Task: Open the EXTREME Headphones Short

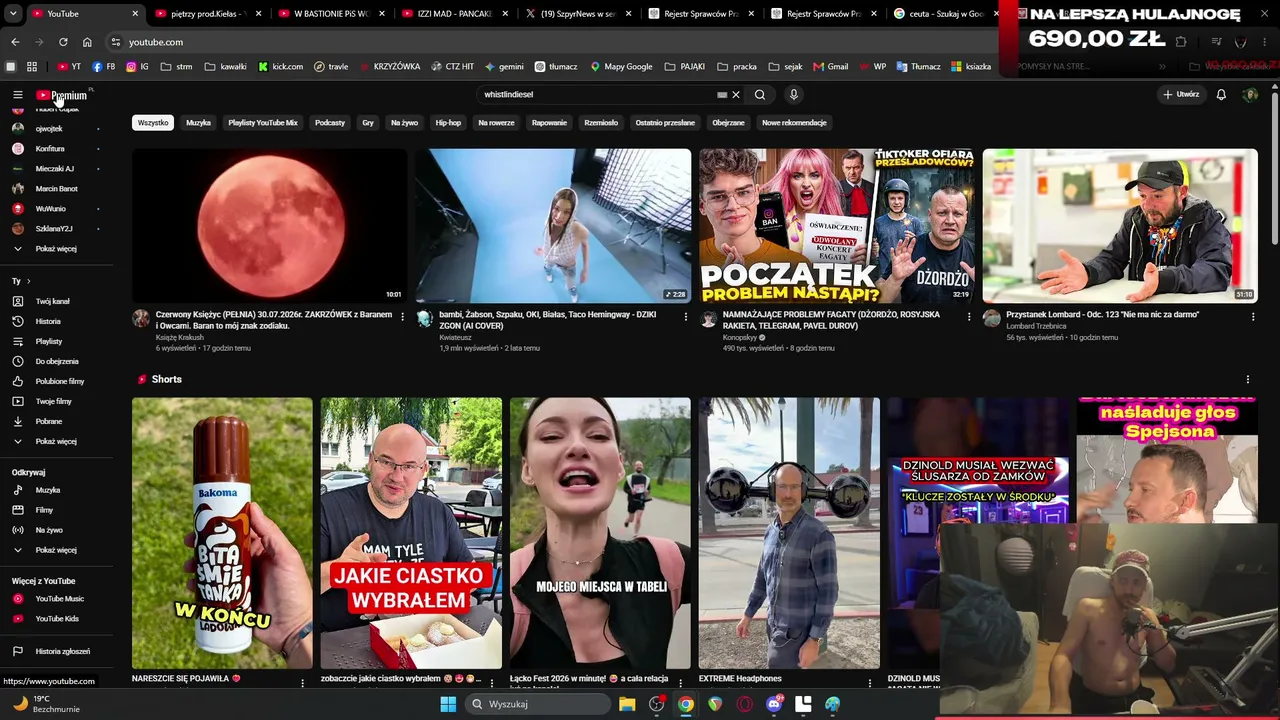Action: (x=790, y=533)
